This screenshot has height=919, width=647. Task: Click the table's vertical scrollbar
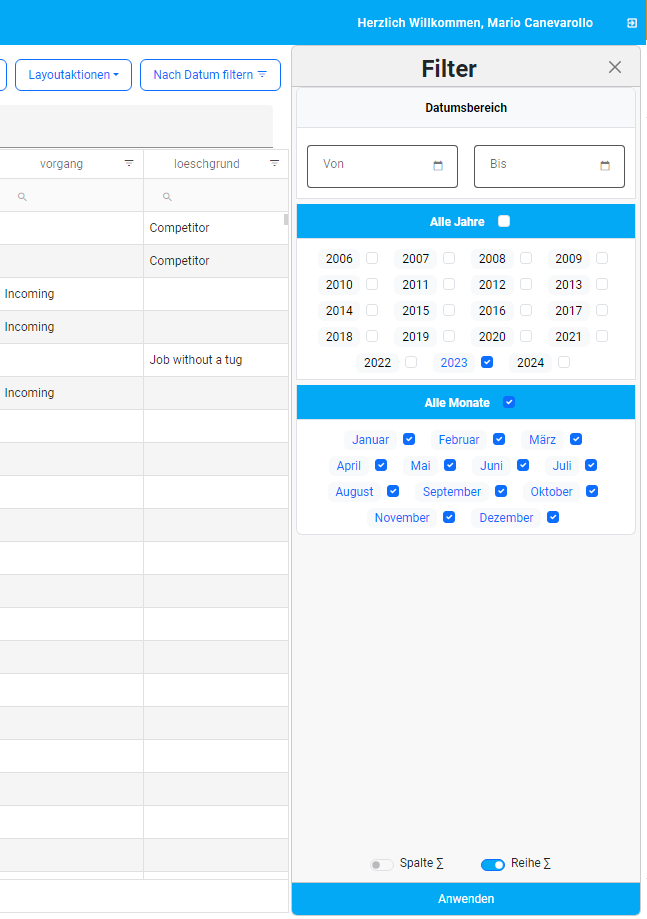pos(286,219)
